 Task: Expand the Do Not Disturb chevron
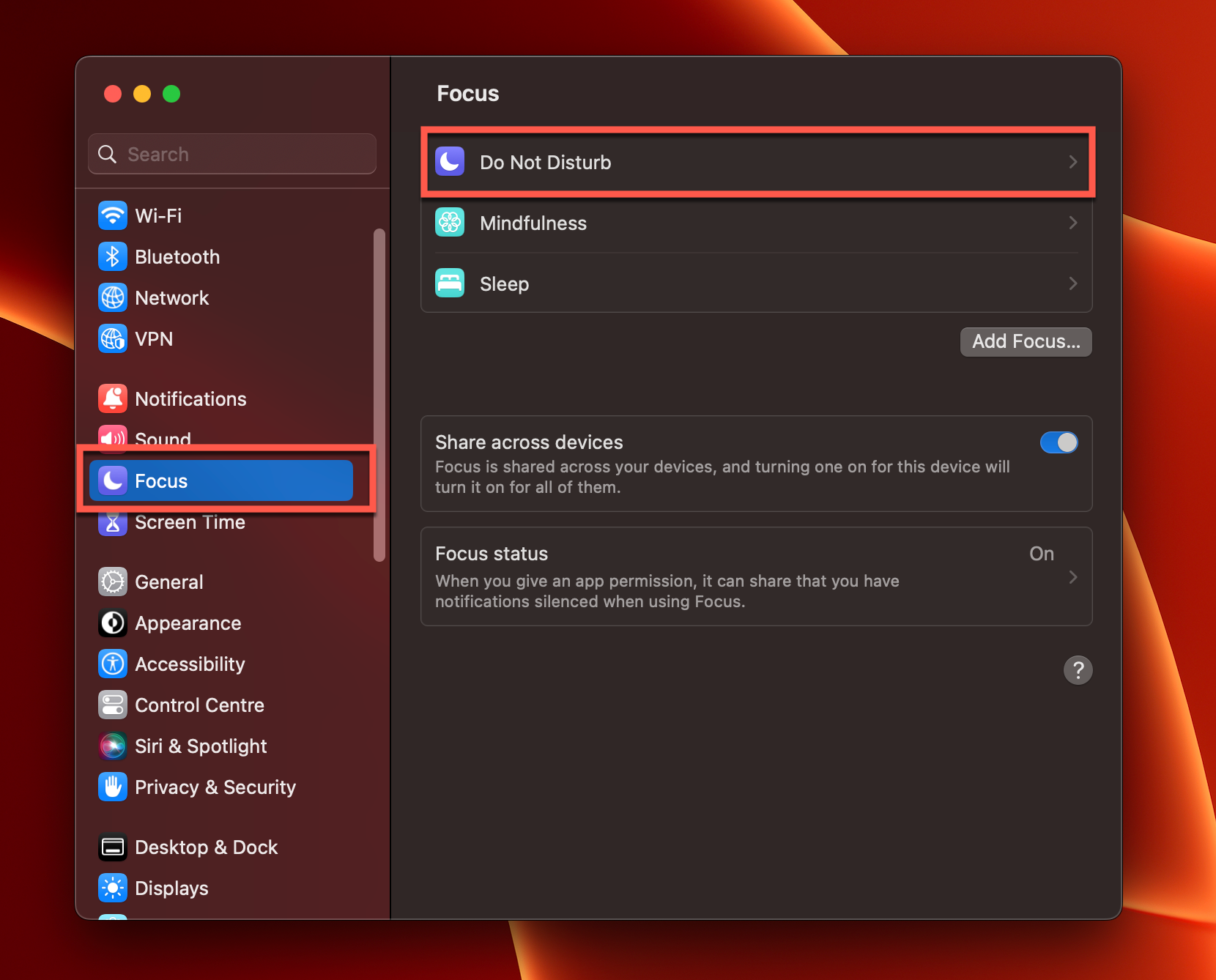pos(1073,161)
